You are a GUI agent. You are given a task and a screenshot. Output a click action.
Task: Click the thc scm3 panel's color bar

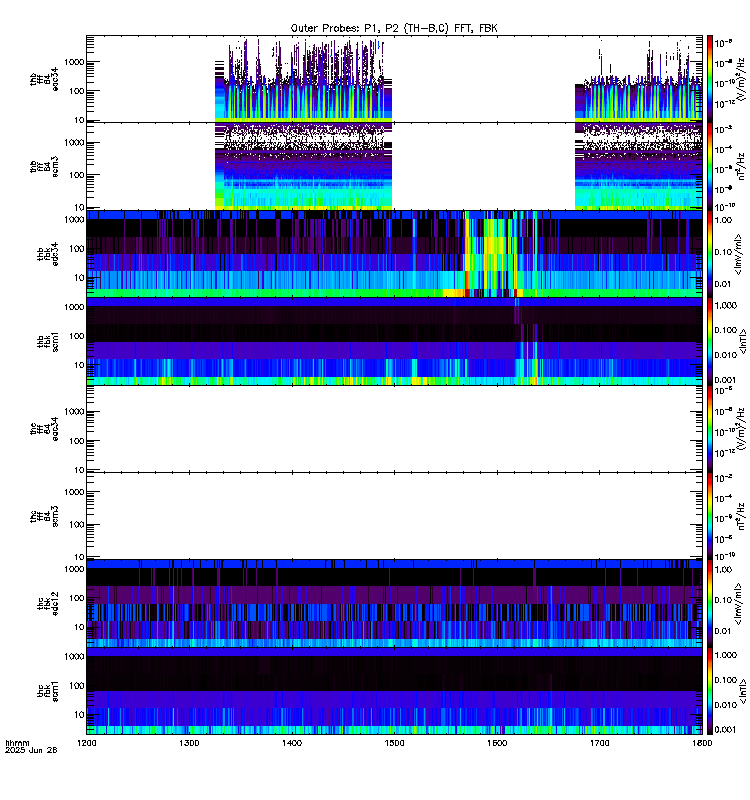[709, 516]
